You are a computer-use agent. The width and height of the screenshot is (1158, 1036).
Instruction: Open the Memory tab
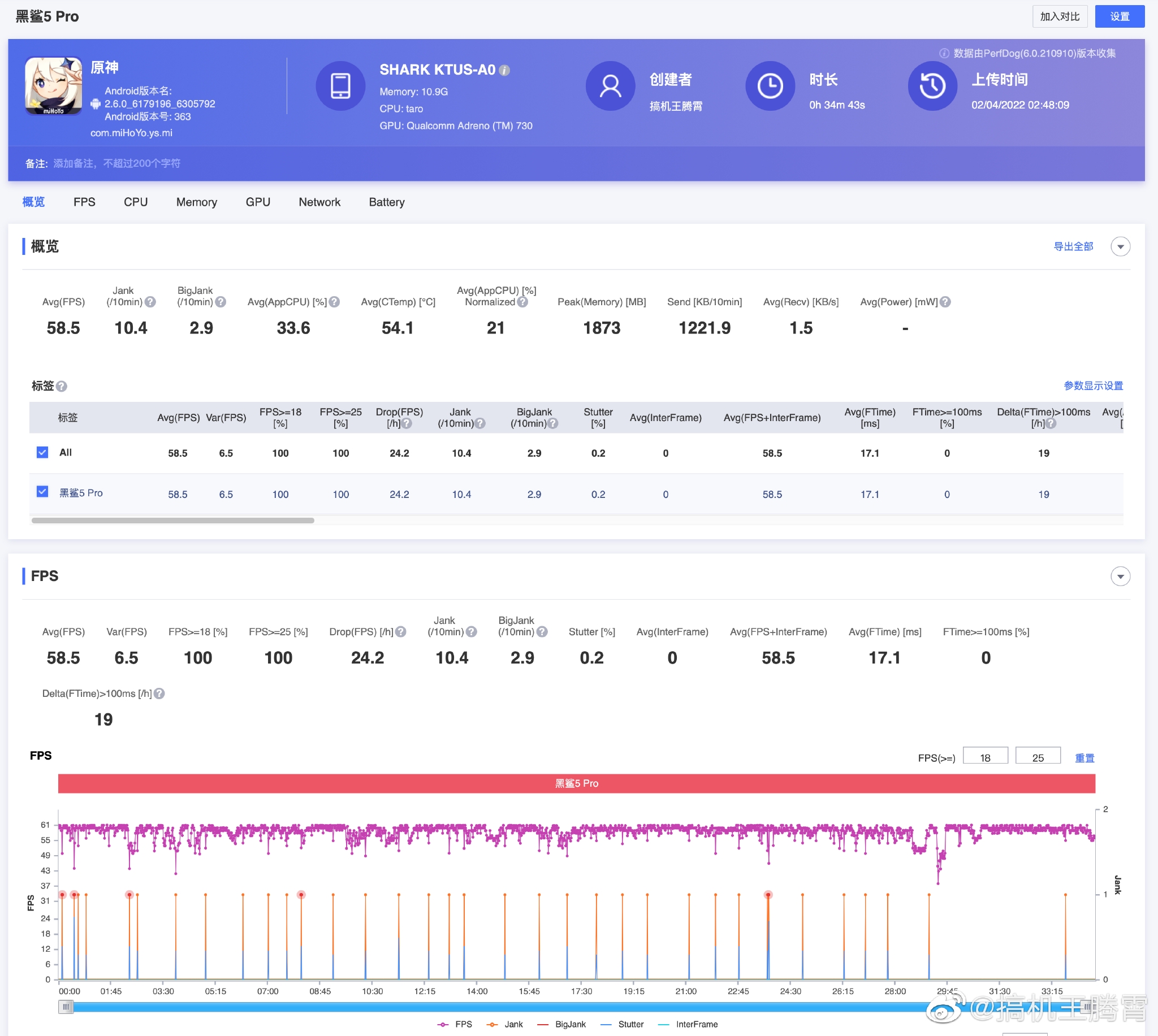tap(196, 202)
